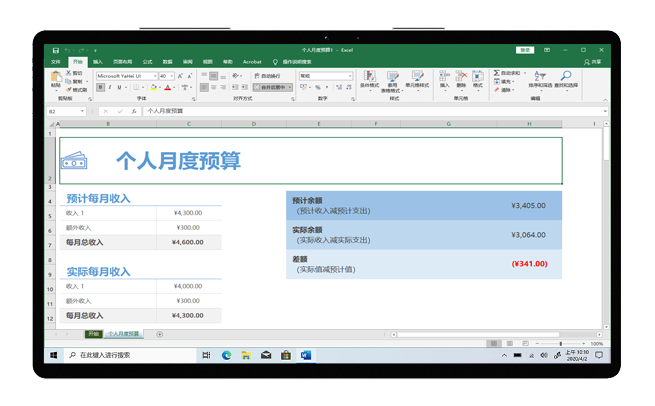Image resolution: width=655 pixels, height=406 pixels.
Task: Click the Find and Select magnifier icon
Action: (566, 78)
